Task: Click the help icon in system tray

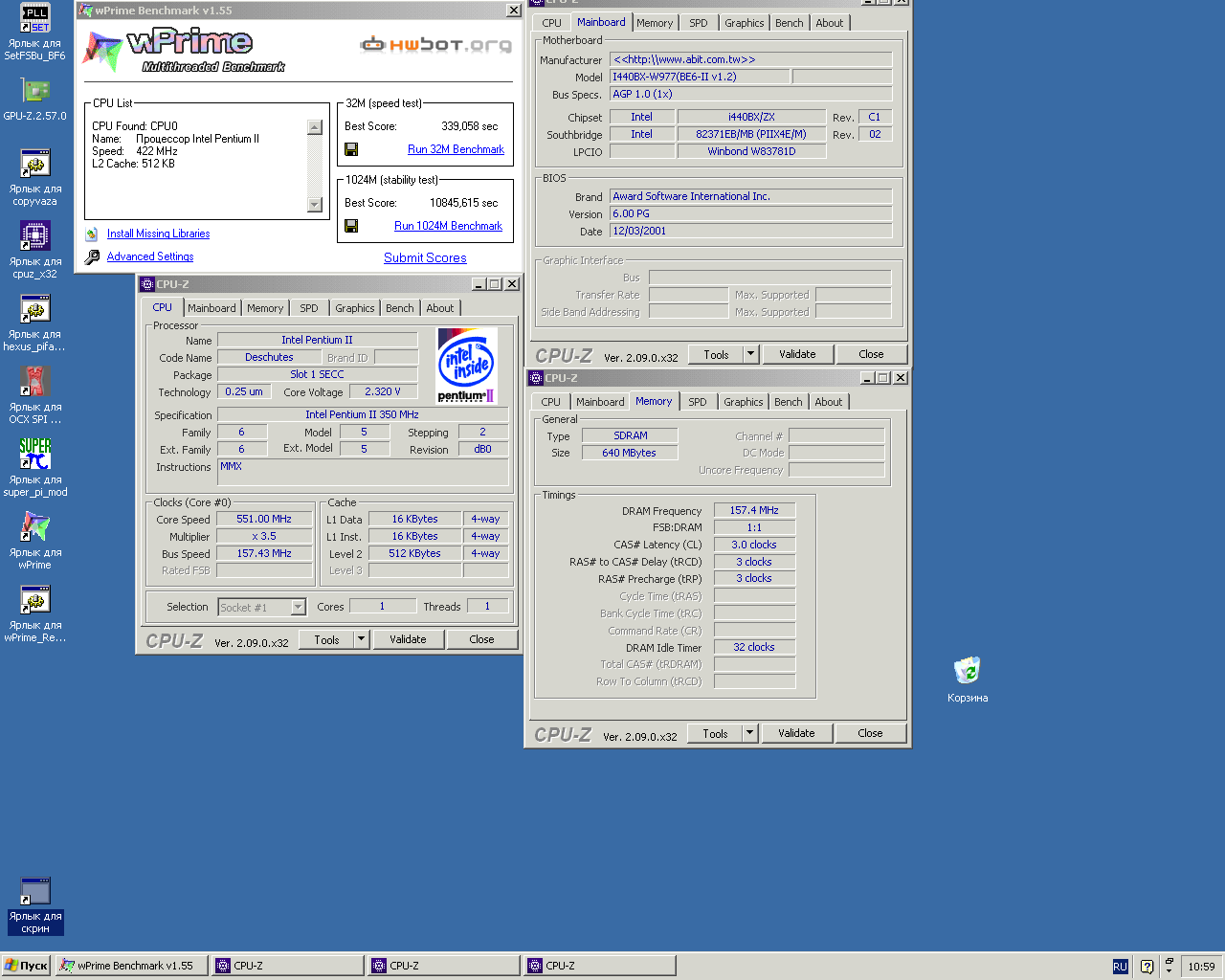Action: [x=1147, y=967]
